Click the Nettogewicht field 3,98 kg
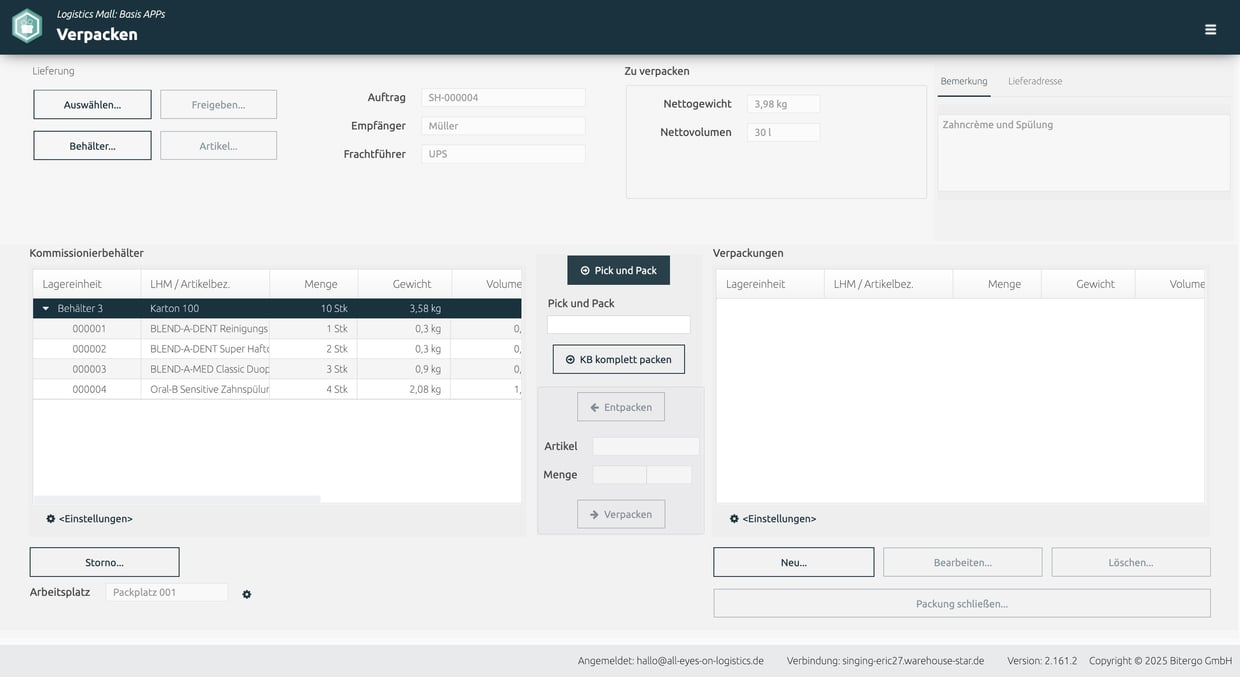This screenshot has height=677, width=1240. click(x=783, y=104)
